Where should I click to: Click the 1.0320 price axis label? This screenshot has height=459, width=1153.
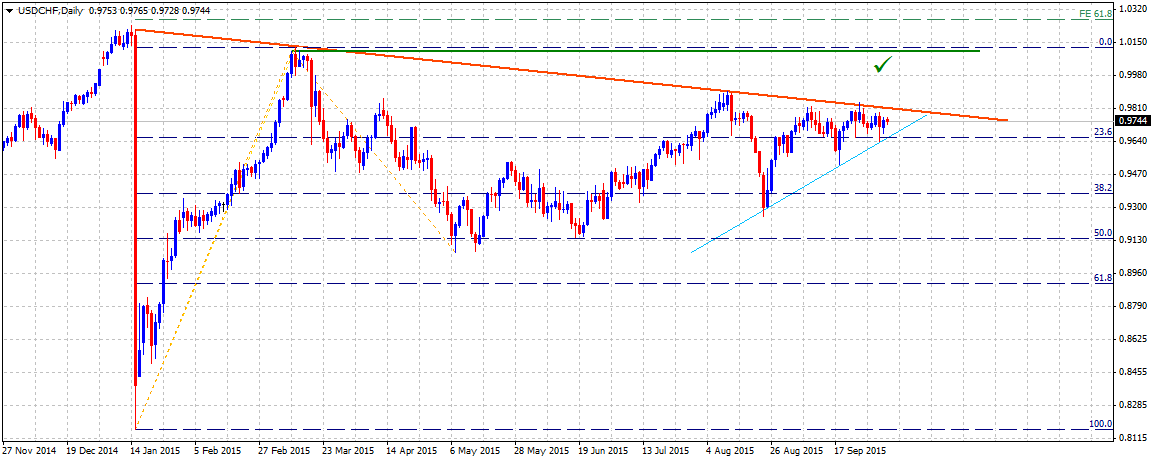pos(1129,10)
